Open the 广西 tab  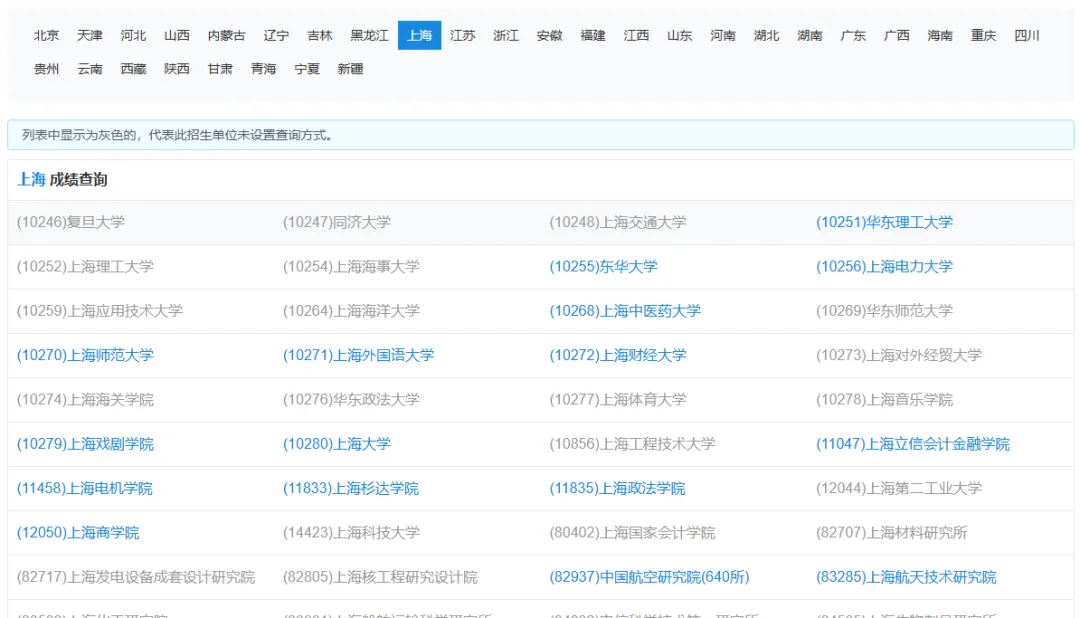[x=897, y=35]
